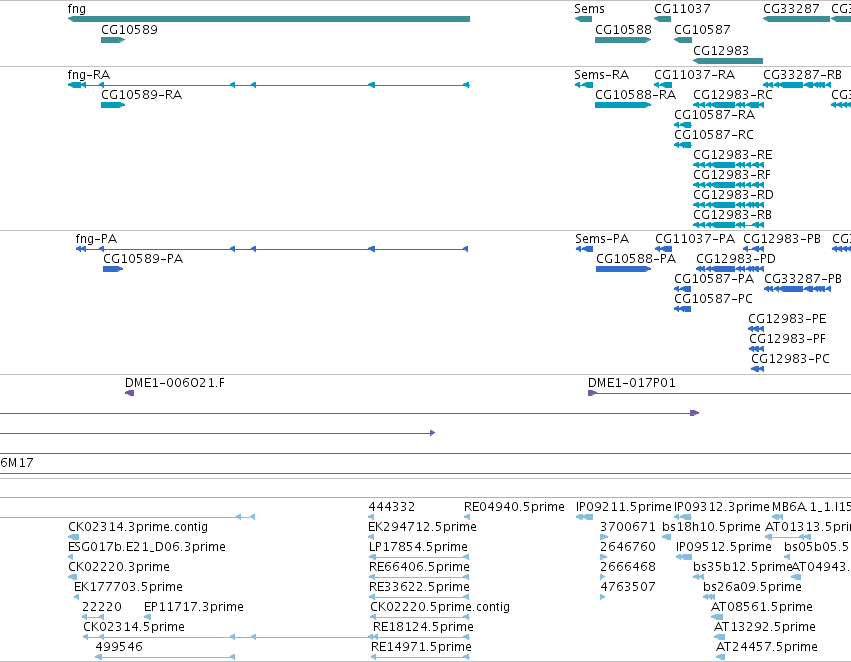This screenshot has height=662, width=851.
Task: Click the CG12983-PF protein label
Action: [788, 339]
